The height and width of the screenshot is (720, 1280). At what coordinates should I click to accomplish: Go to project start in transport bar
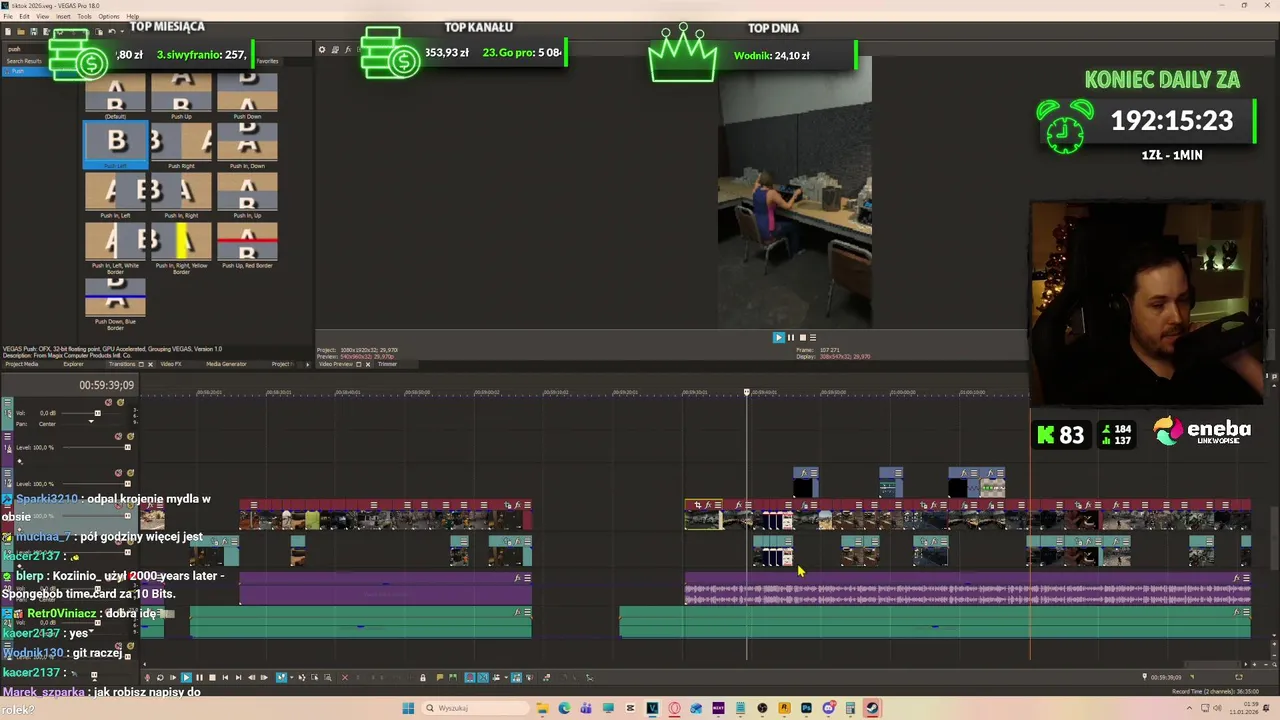point(225,677)
